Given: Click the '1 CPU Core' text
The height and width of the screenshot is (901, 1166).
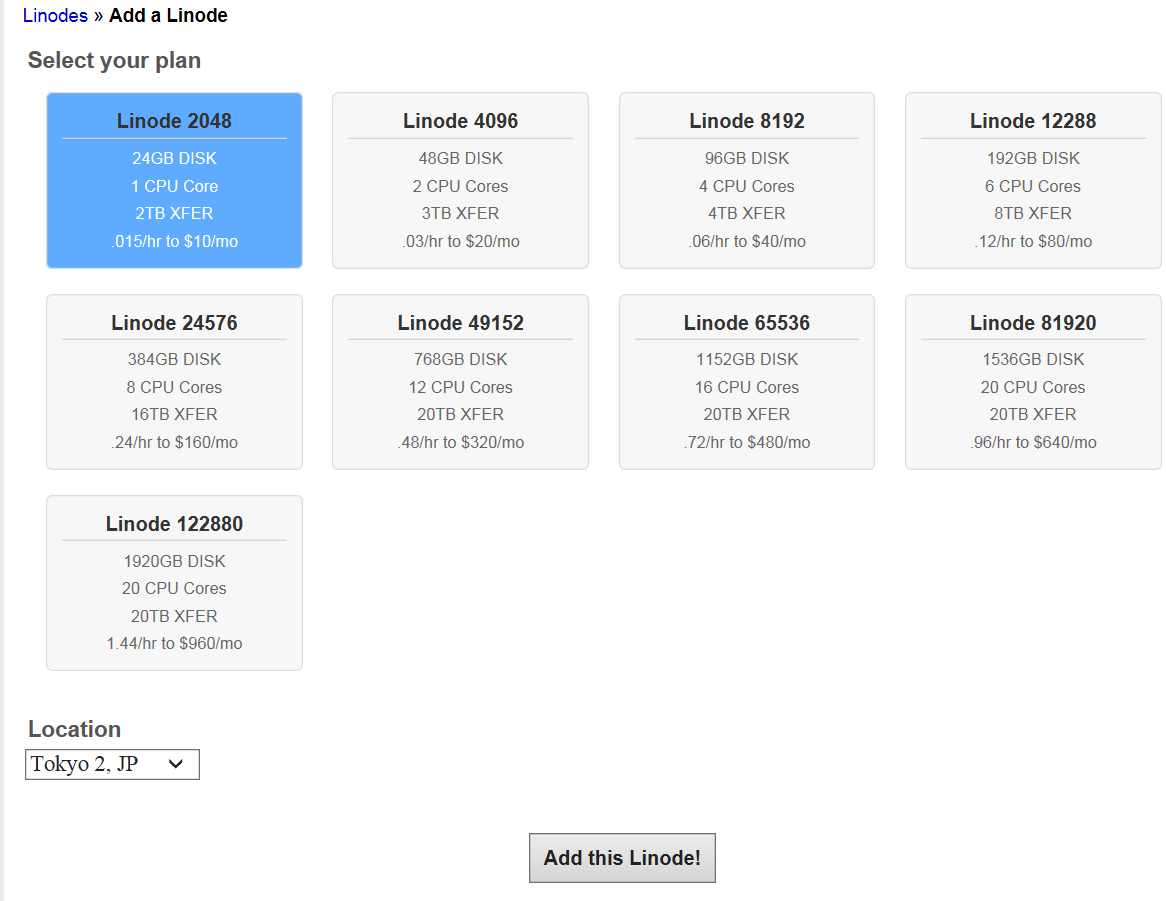Looking at the screenshot, I should (175, 186).
